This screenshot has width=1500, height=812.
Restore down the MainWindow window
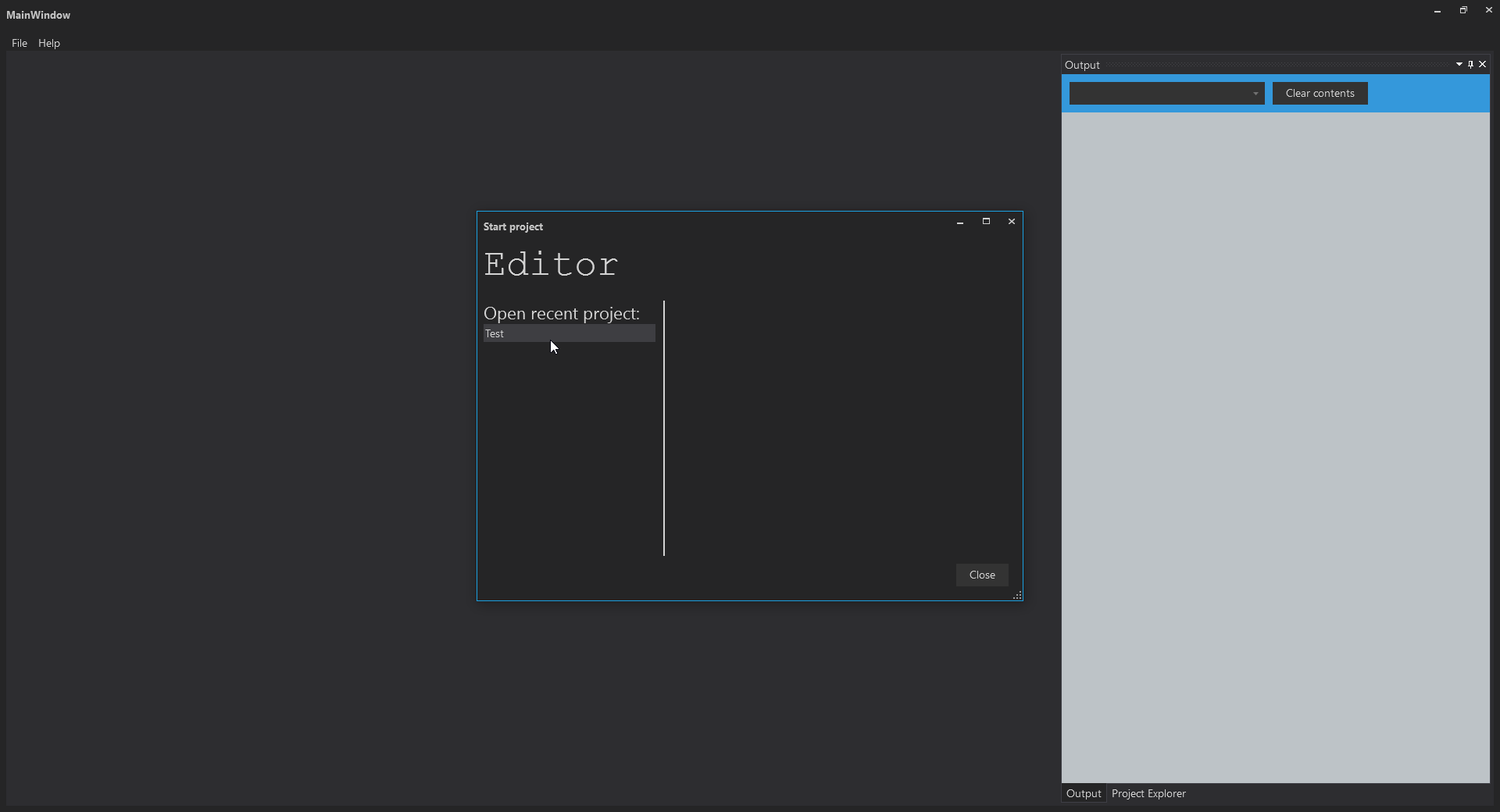[1463, 11]
